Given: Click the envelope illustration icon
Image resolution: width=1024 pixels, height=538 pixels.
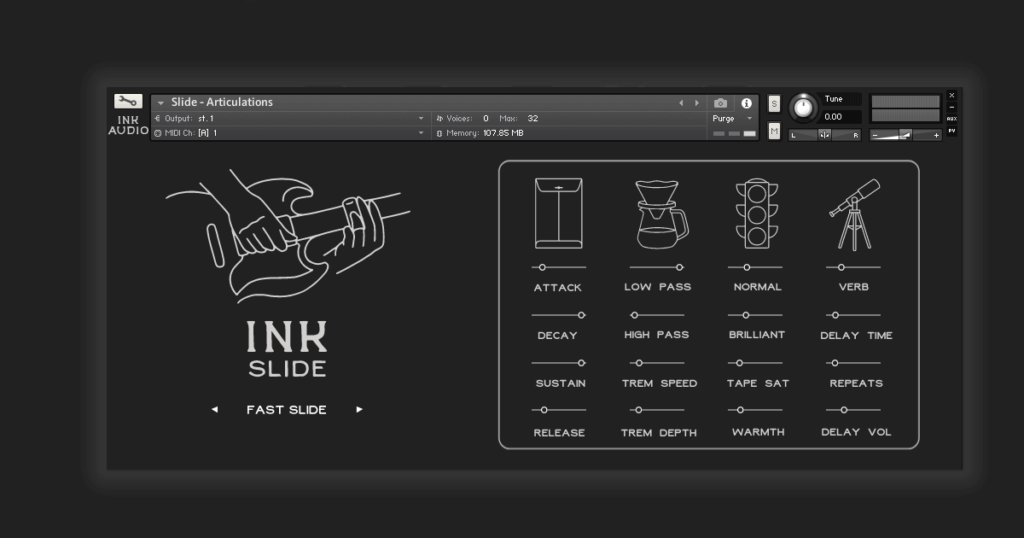Looking at the screenshot, I should point(558,214).
